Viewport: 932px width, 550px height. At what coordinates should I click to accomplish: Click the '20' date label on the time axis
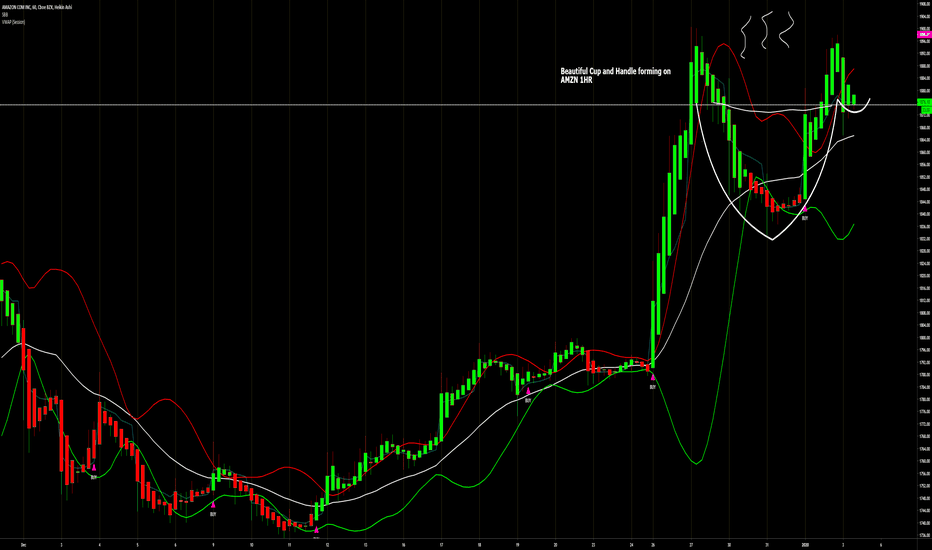[x=555, y=544]
